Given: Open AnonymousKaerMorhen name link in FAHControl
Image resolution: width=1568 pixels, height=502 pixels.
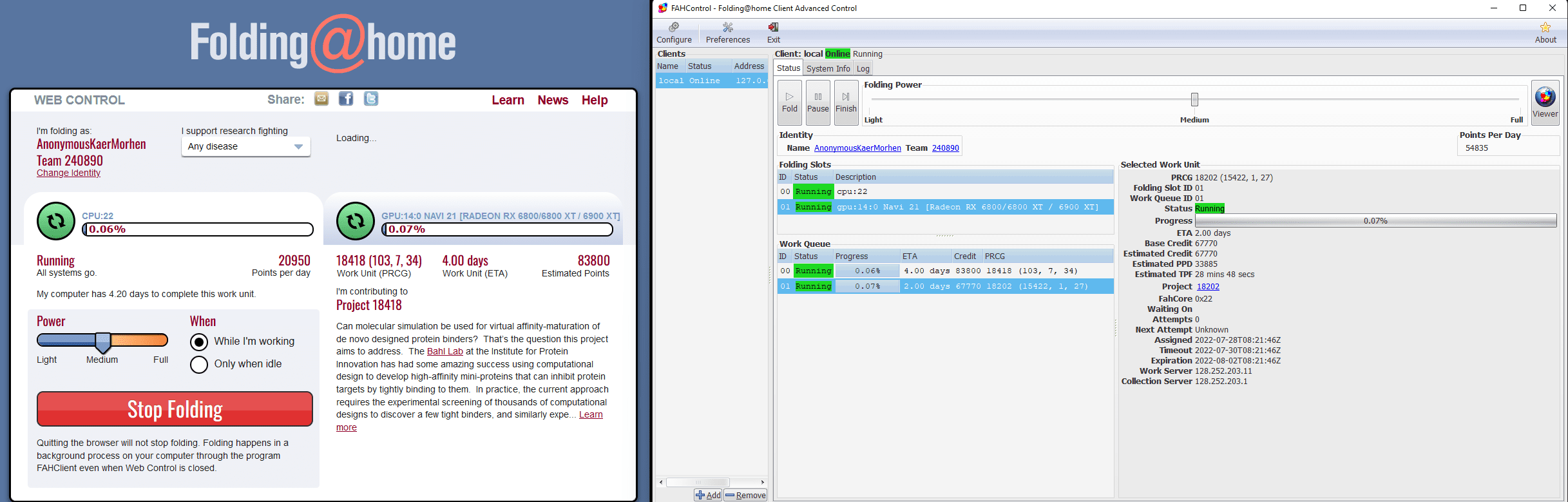Looking at the screenshot, I should [x=857, y=148].
